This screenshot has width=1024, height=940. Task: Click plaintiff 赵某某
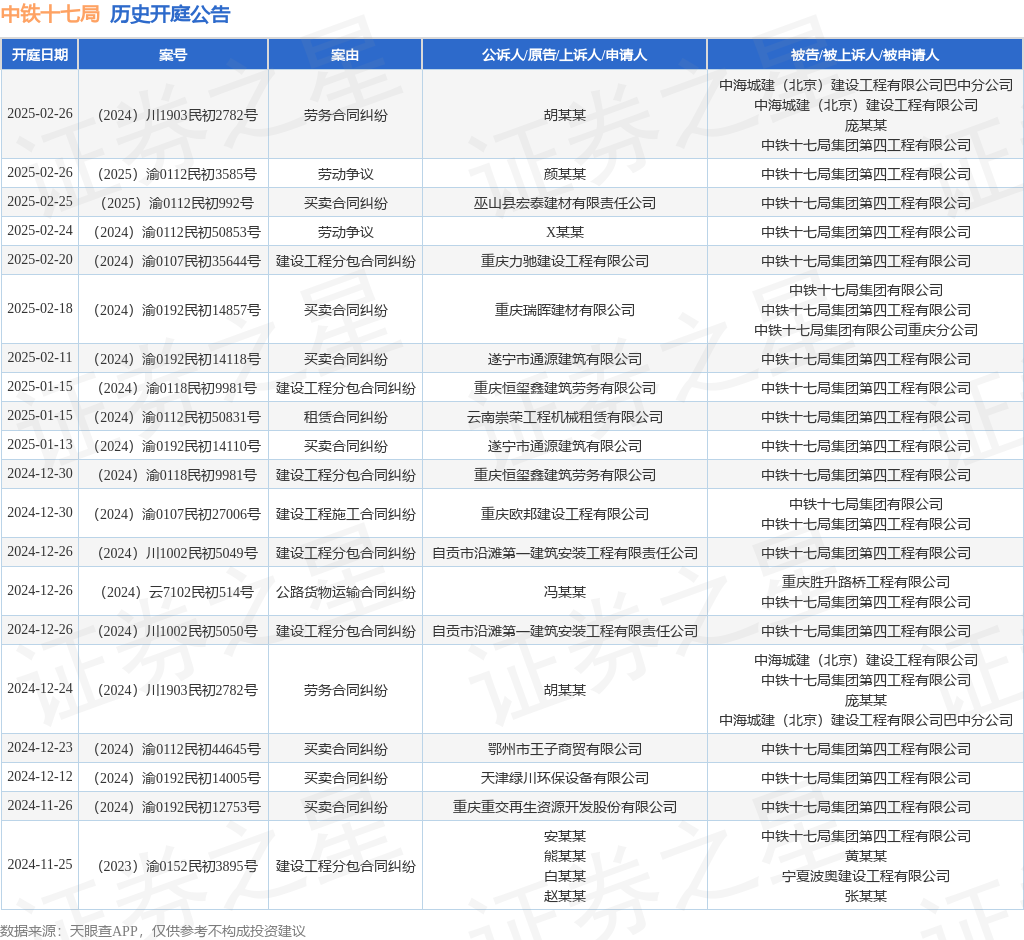(x=565, y=896)
